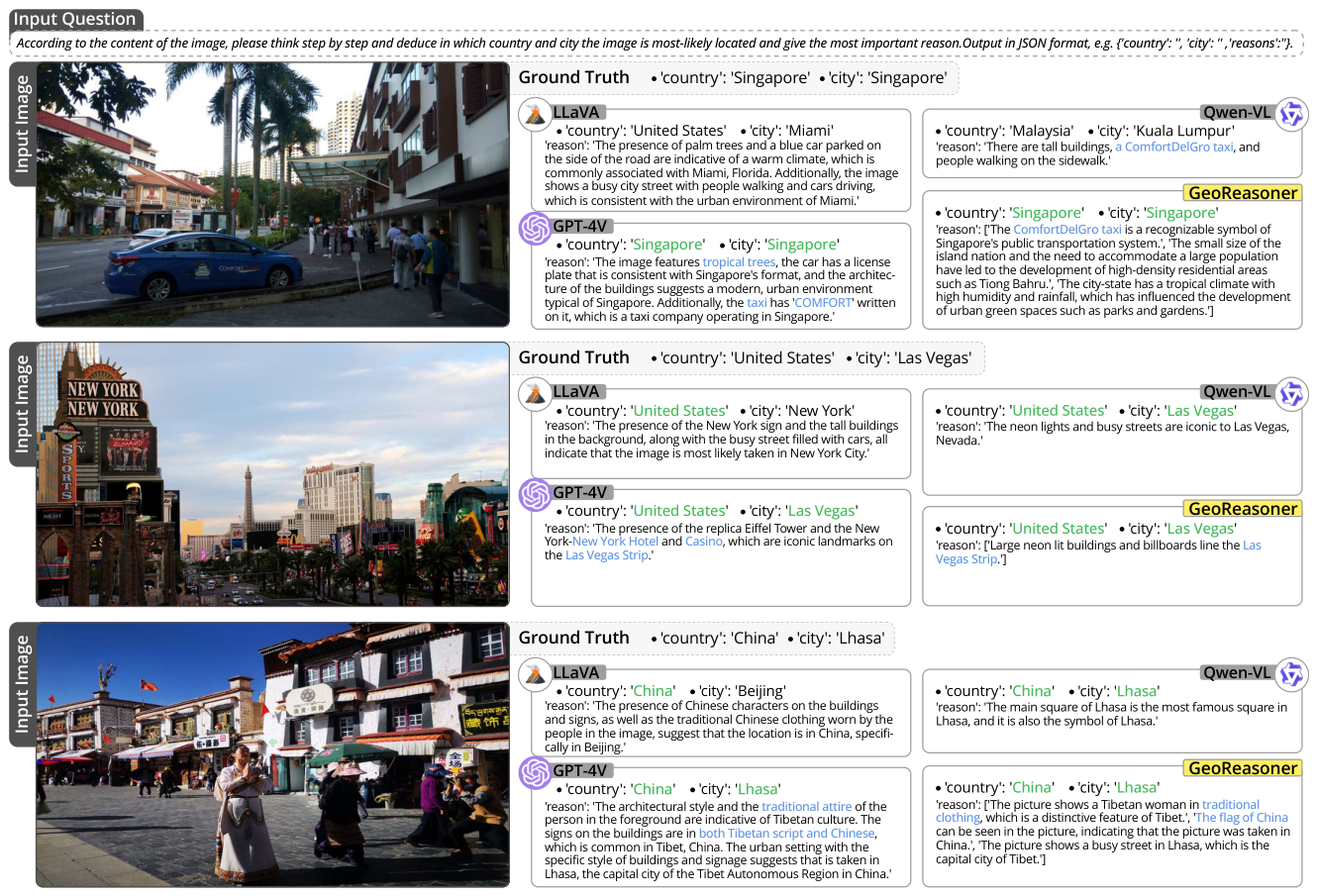
Task: Click the blue phrase 'New York Hotel'
Action: [615, 542]
